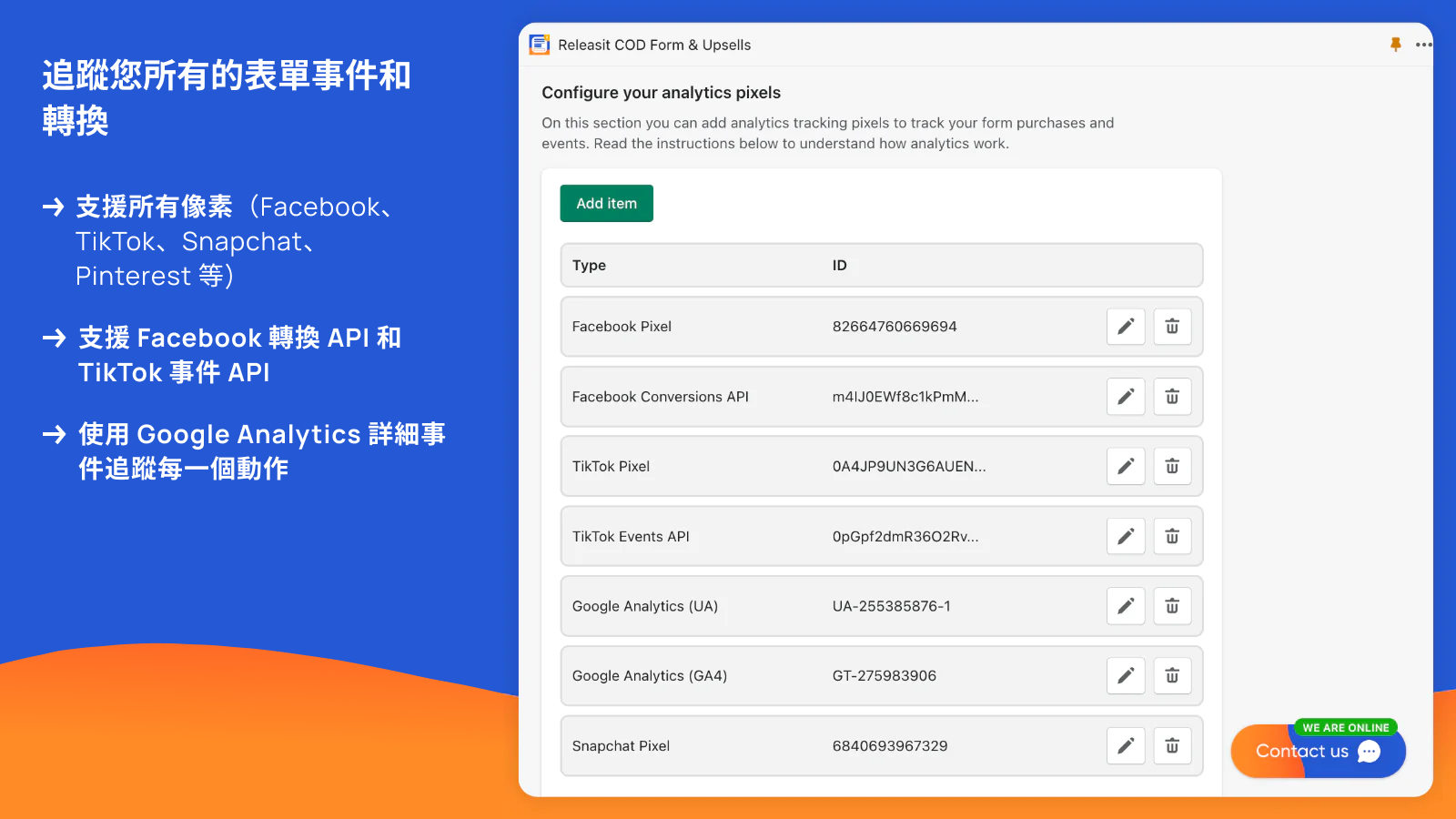
Task: Click the Configure your analytics pixels heading
Action: [x=661, y=93]
